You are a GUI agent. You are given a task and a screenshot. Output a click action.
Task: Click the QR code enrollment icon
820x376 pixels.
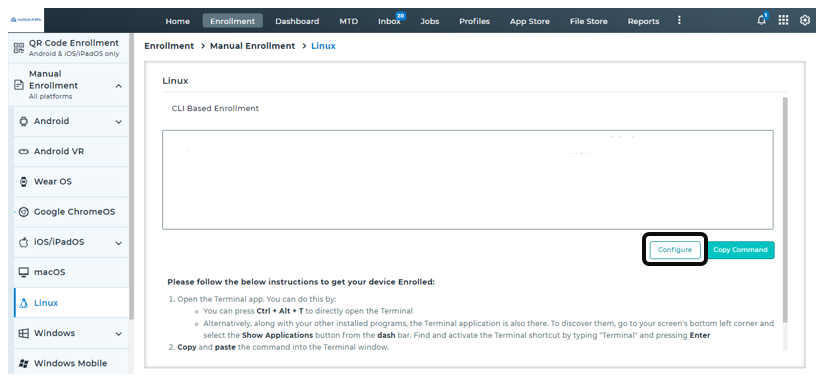pos(19,48)
